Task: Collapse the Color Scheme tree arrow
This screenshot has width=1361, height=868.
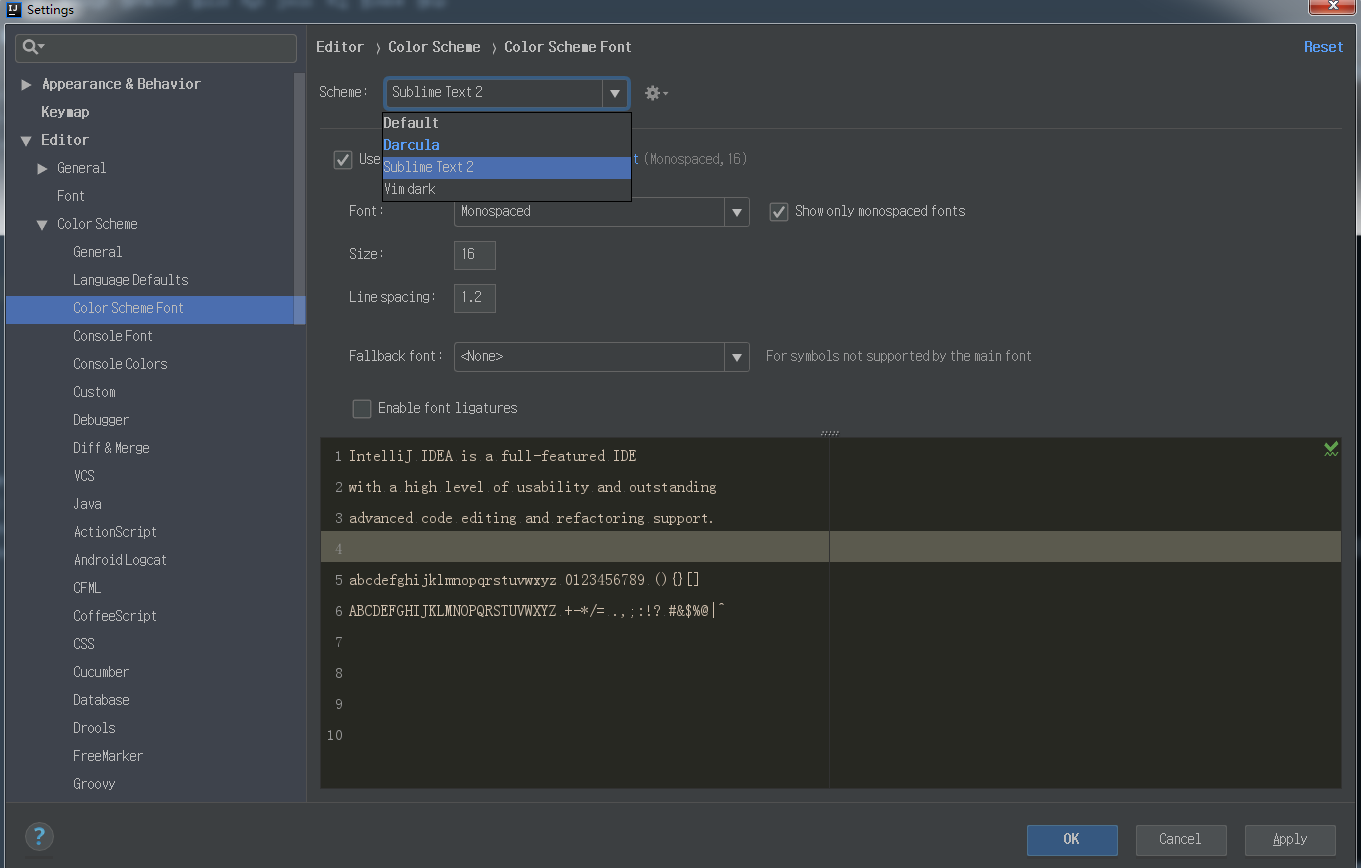Action: click(42, 224)
